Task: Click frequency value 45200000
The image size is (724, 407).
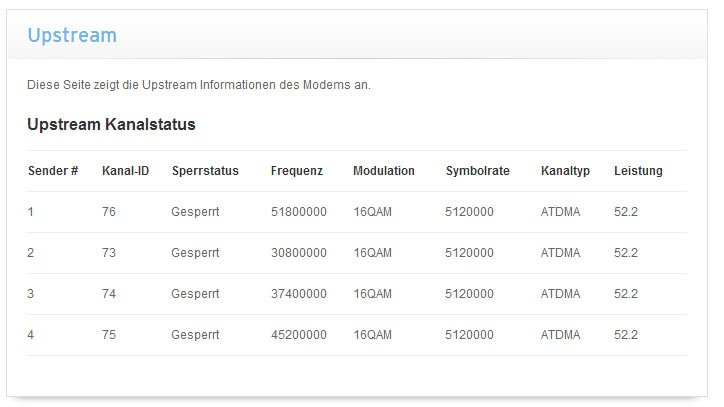Action: (299, 335)
